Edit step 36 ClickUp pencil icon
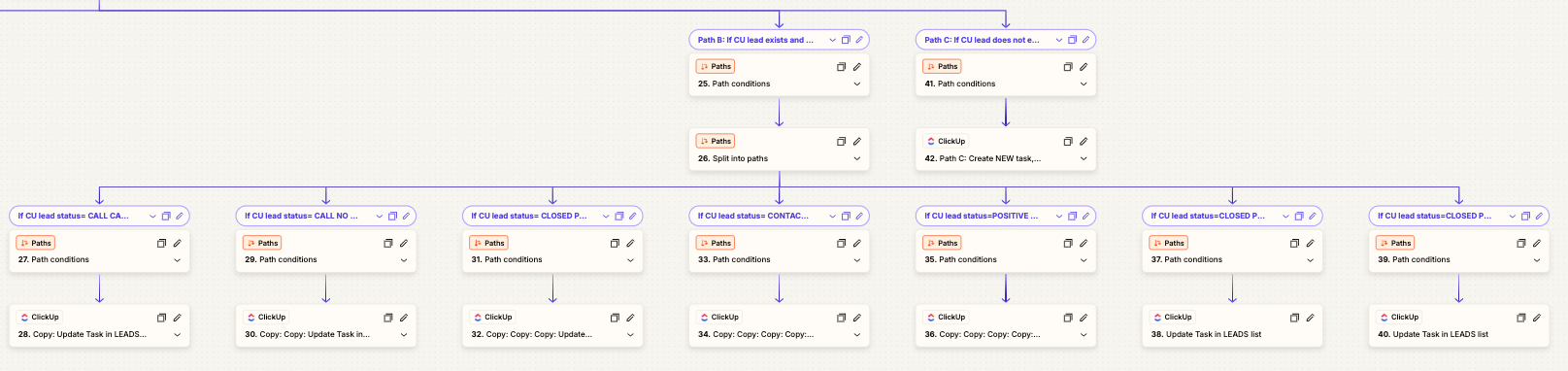Image resolution: width=1568 pixels, height=371 pixels. coord(1084,318)
